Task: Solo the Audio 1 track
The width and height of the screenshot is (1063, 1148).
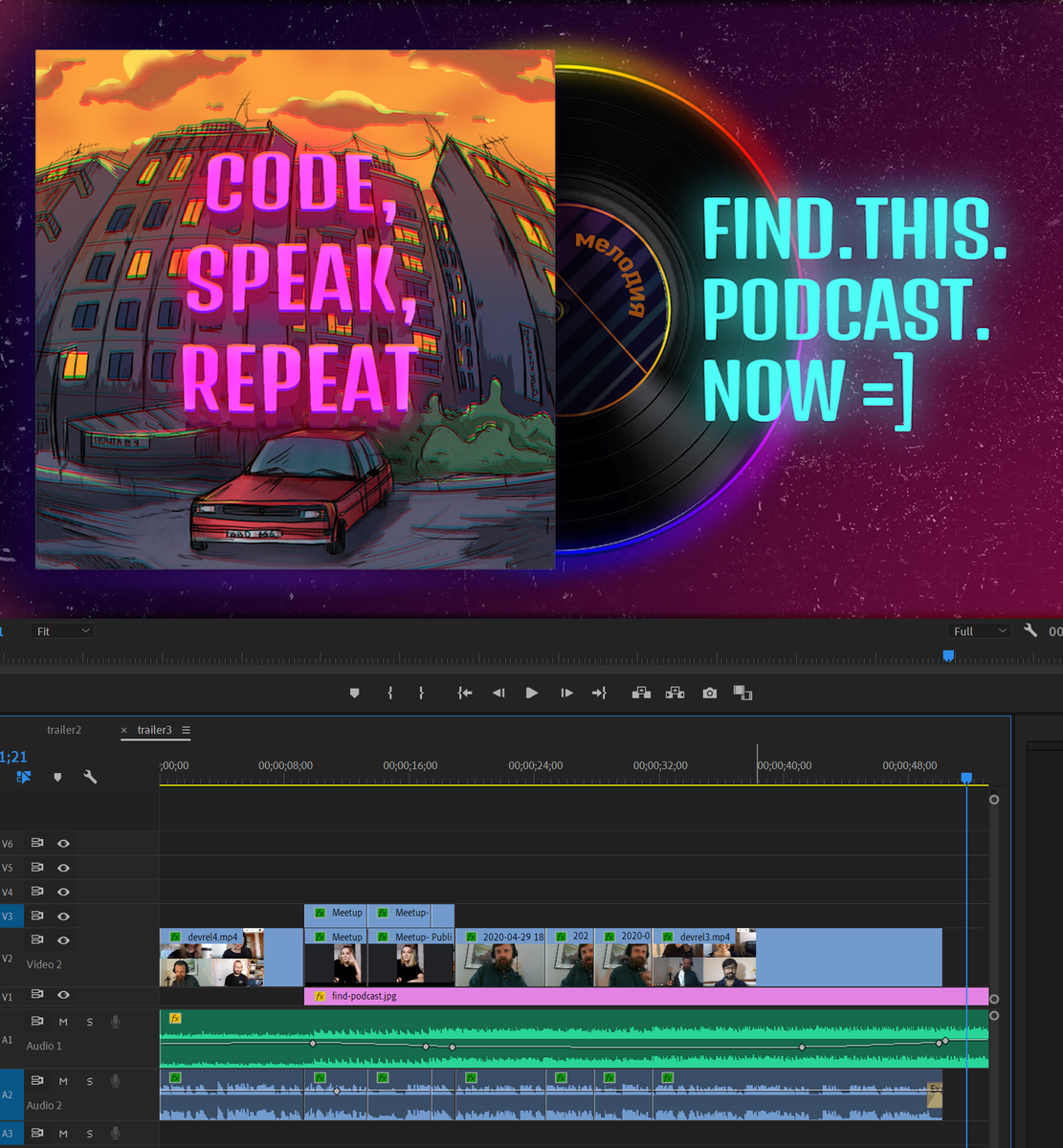Action: [x=90, y=1022]
